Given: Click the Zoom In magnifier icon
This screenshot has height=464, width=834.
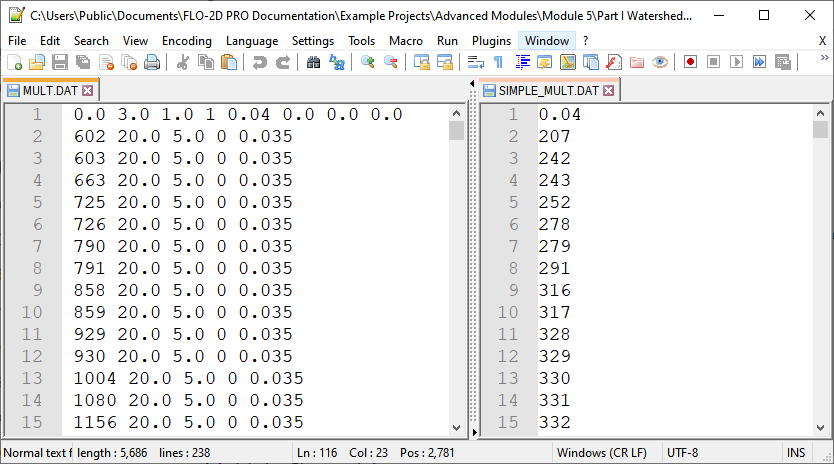Looking at the screenshot, I should pos(367,62).
